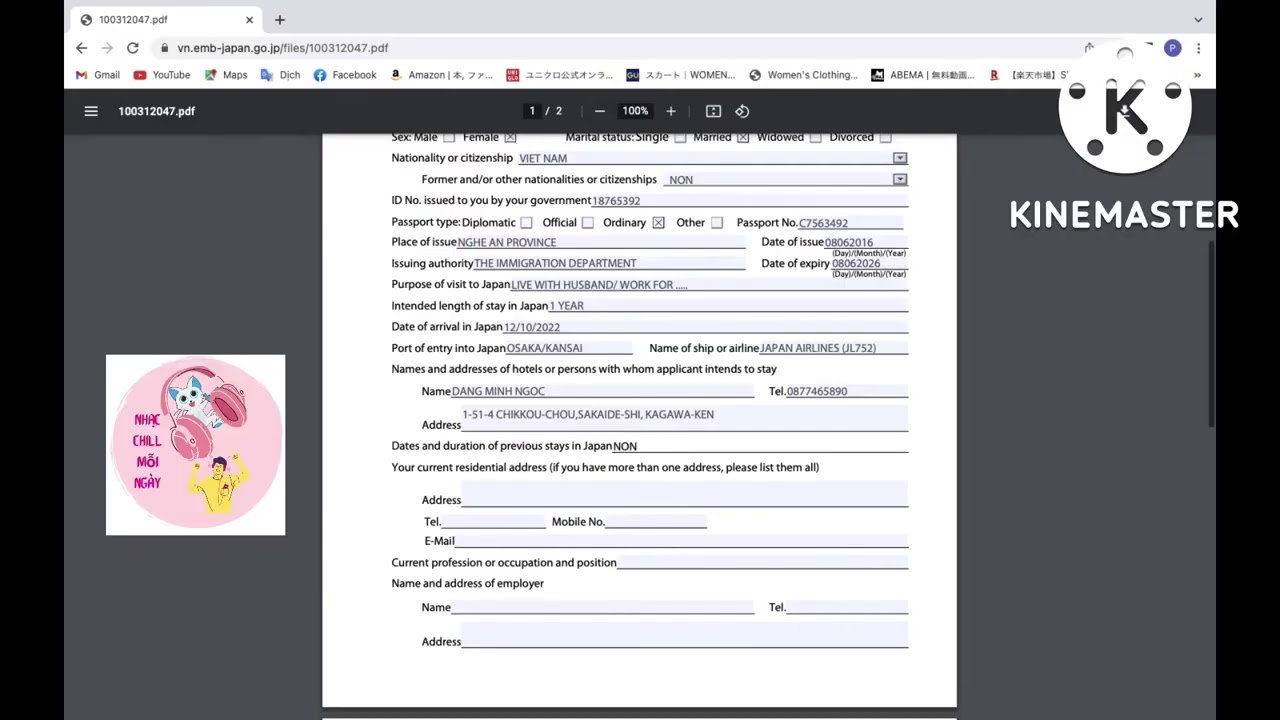The width and height of the screenshot is (1280, 720).
Task: Open a new browser tab
Action: (280, 20)
